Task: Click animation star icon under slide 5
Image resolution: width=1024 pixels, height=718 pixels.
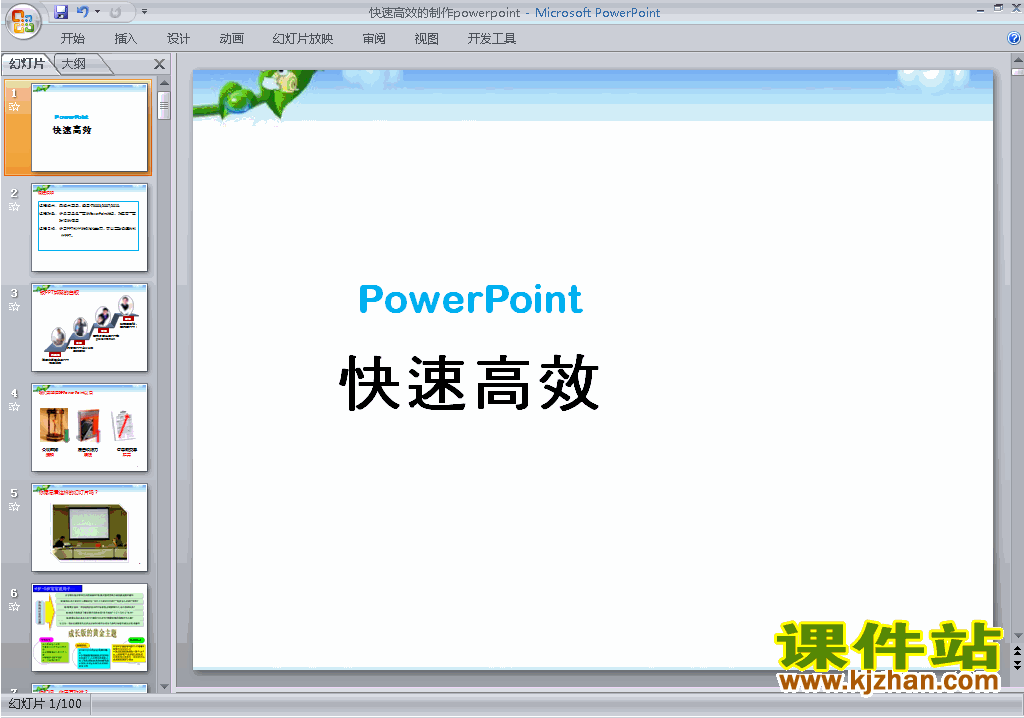Action: pyautogui.click(x=14, y=506)
